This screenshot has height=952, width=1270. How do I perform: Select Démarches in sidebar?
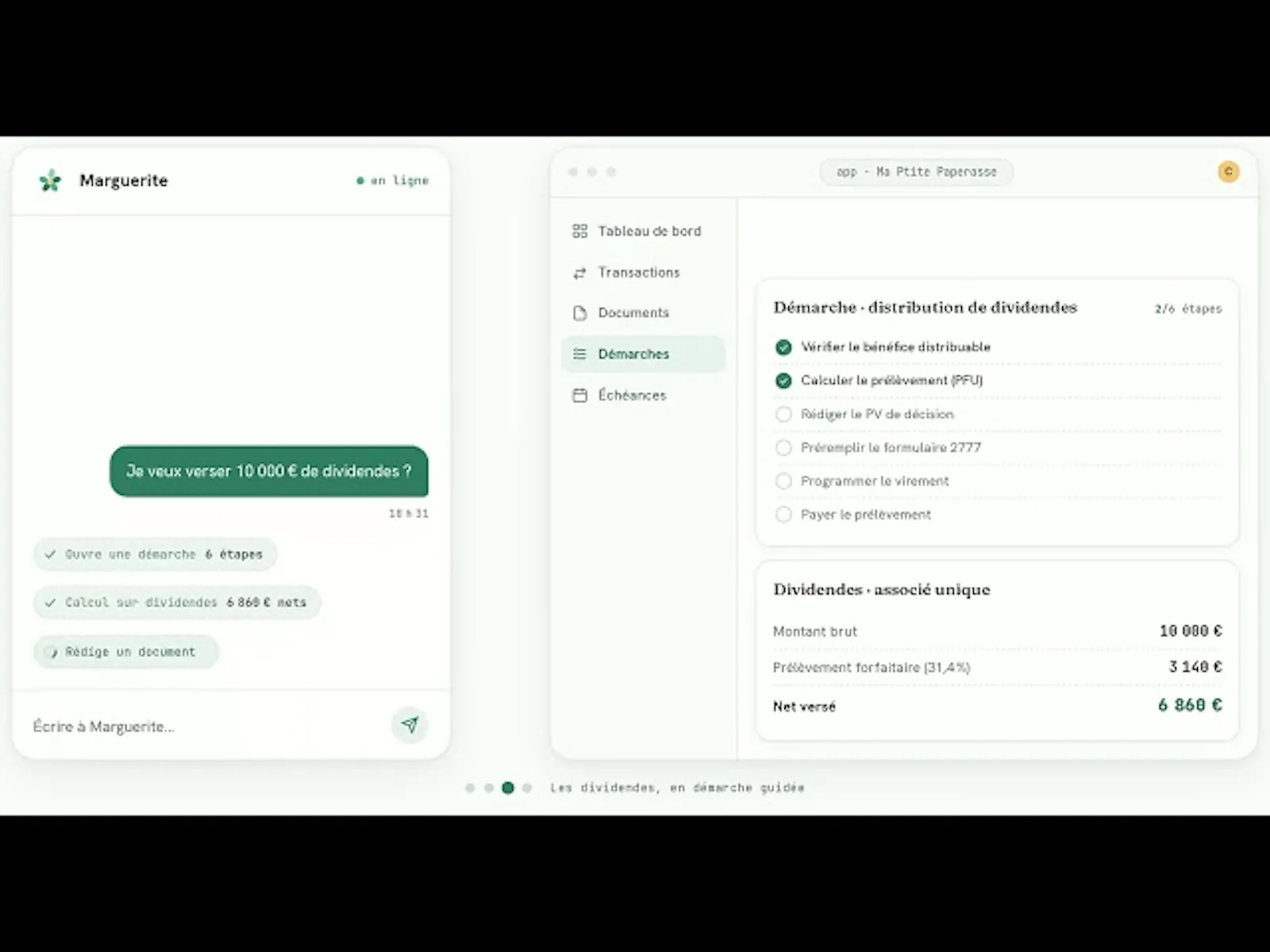643,354
